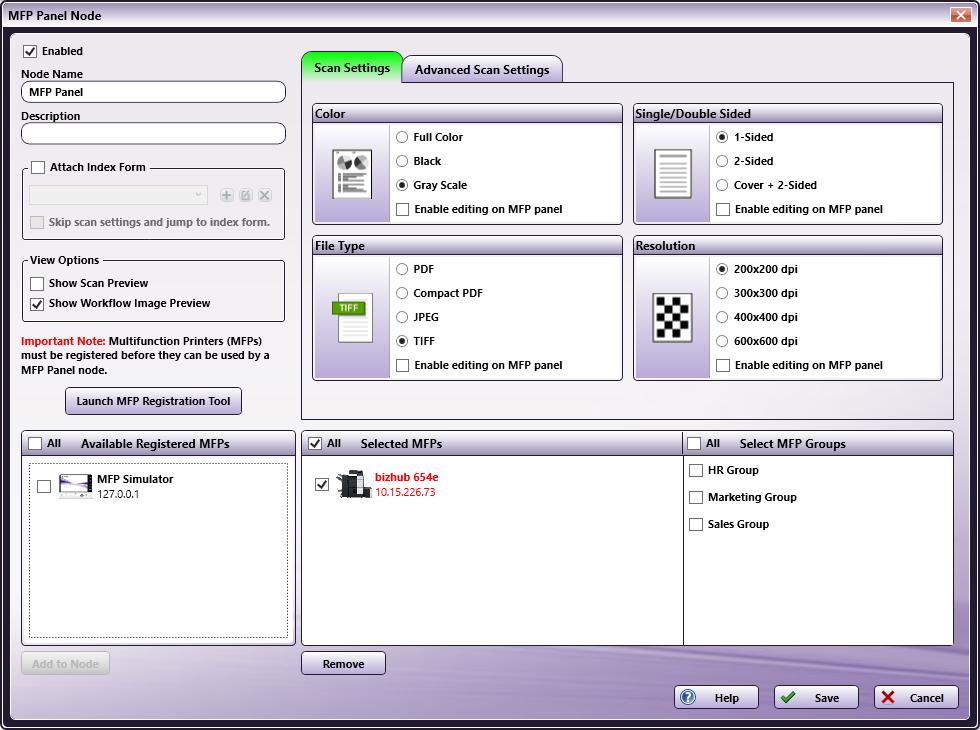Screen dimensions: 980x730
Task: Click the checkerboard Resolution icon
Action: click(672, 317)
